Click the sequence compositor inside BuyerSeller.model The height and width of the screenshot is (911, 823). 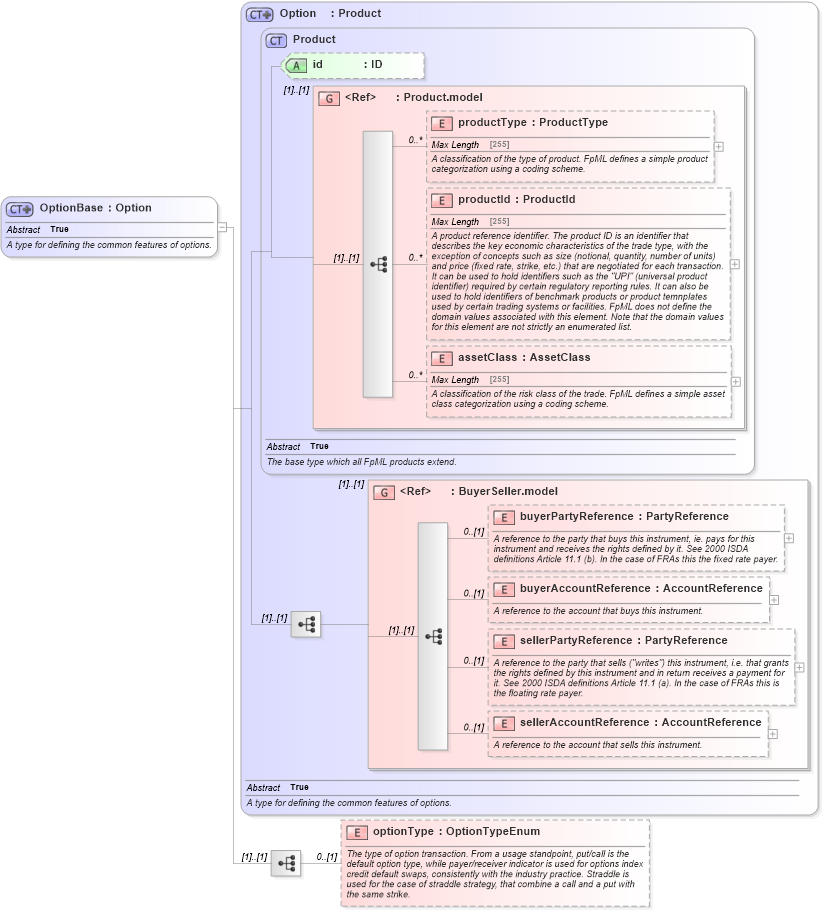pos(433,637)
